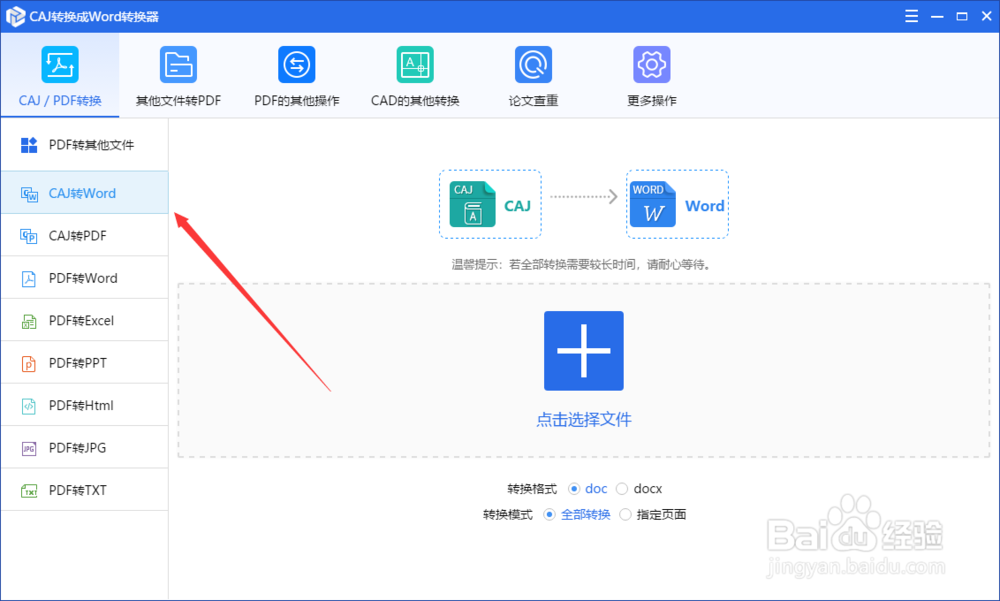Viewport: 1000px width, 601px height.
Task: Select the PDF转TXT sidebar entry
Action: [x=84, y=489]
